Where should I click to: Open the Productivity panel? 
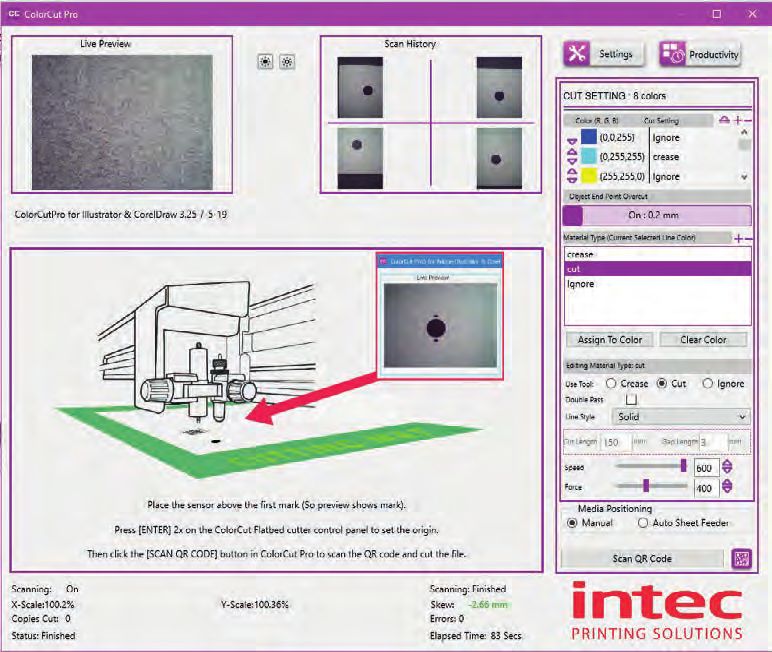point(700,54)
